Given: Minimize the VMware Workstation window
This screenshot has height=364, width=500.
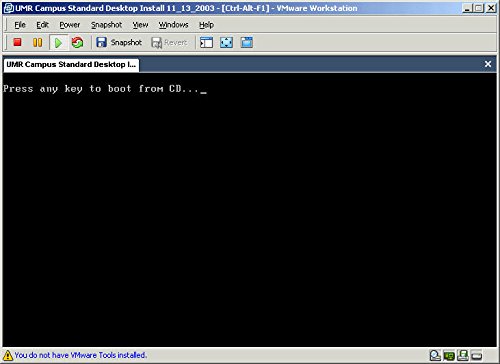Looking at the screenshot, I should coord(467,8).
